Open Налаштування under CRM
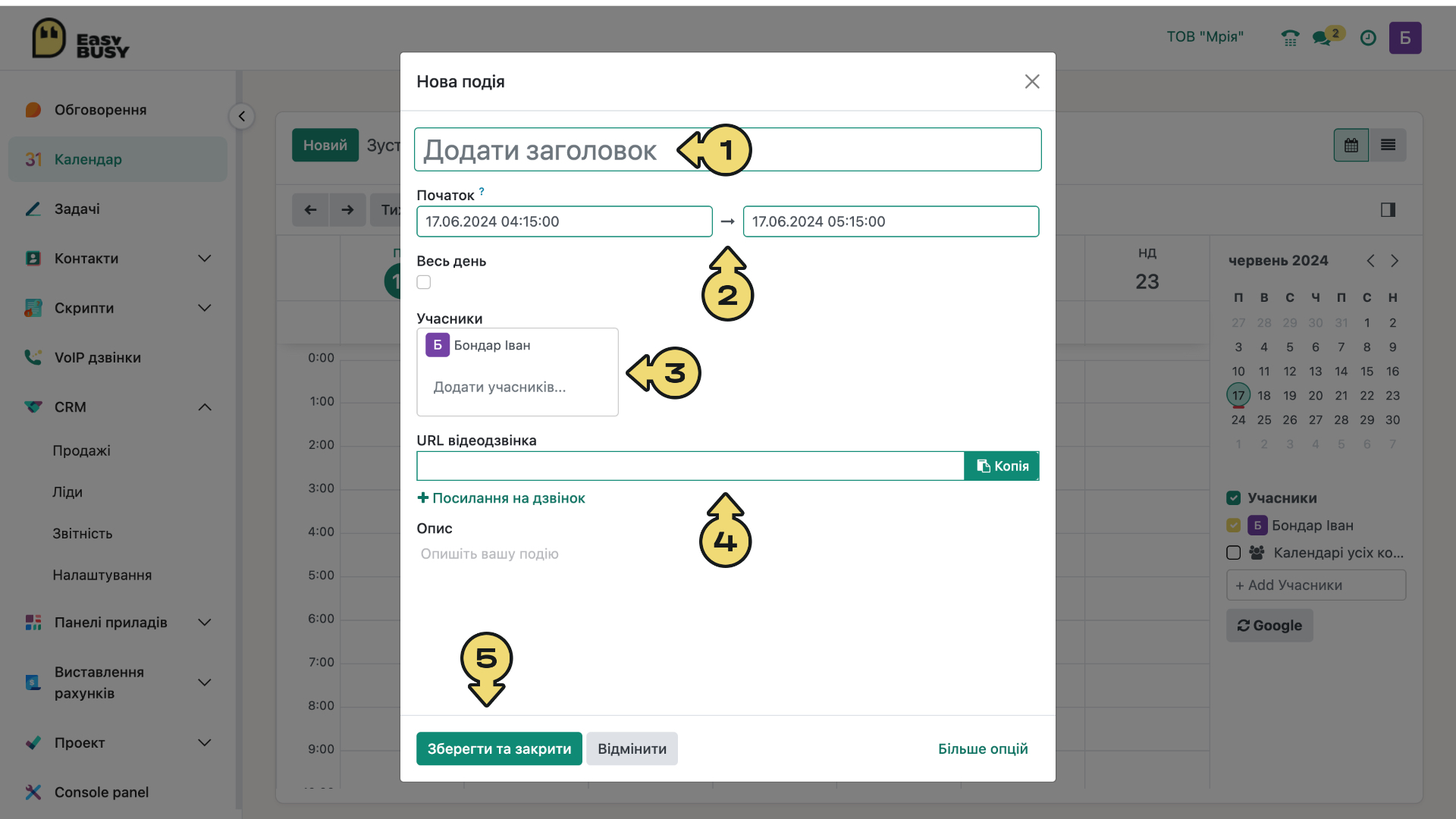The height and width of the screenshot is (819, 1456). (x=102, y=576)
